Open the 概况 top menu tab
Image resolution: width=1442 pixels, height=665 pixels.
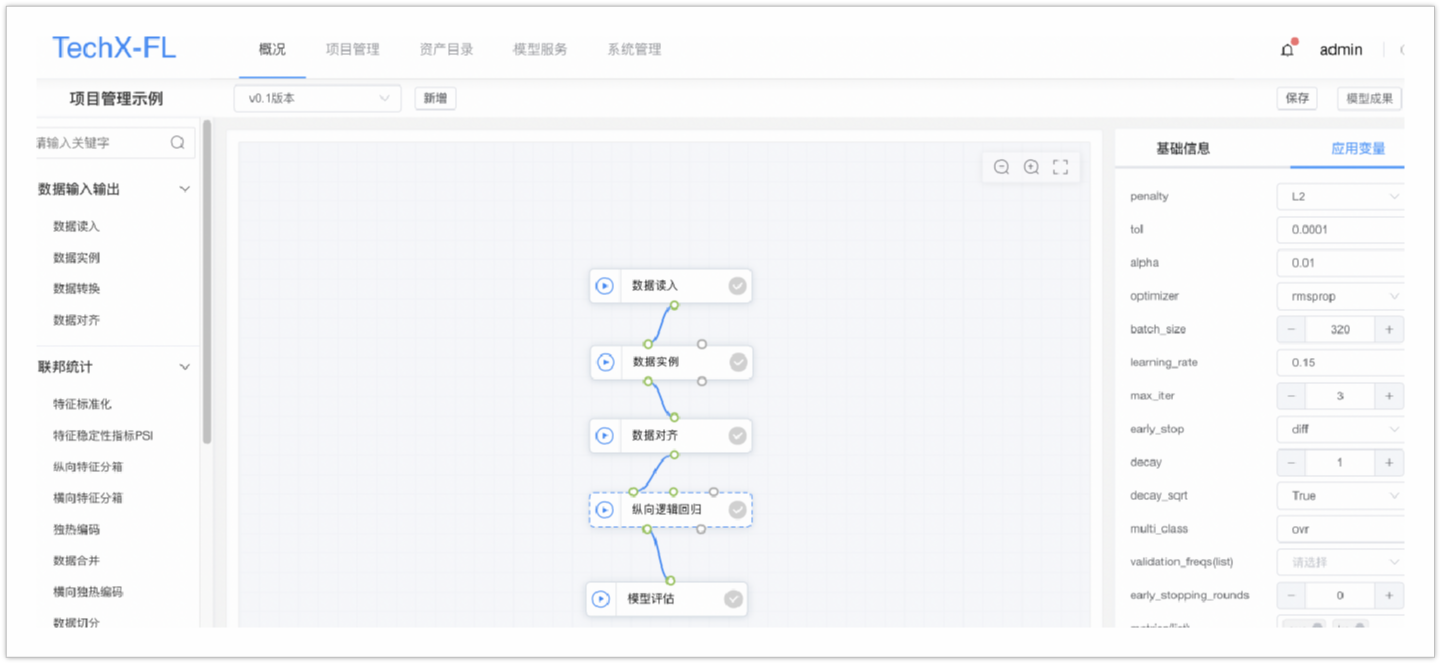click(x=272, y=49)
